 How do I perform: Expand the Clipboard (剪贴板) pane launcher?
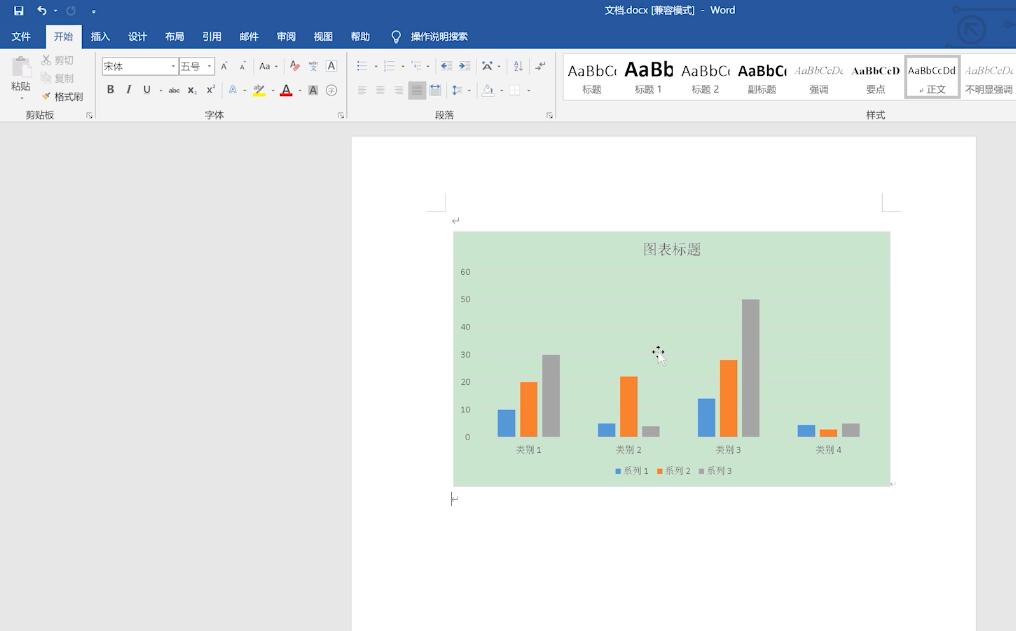(89, 115)
